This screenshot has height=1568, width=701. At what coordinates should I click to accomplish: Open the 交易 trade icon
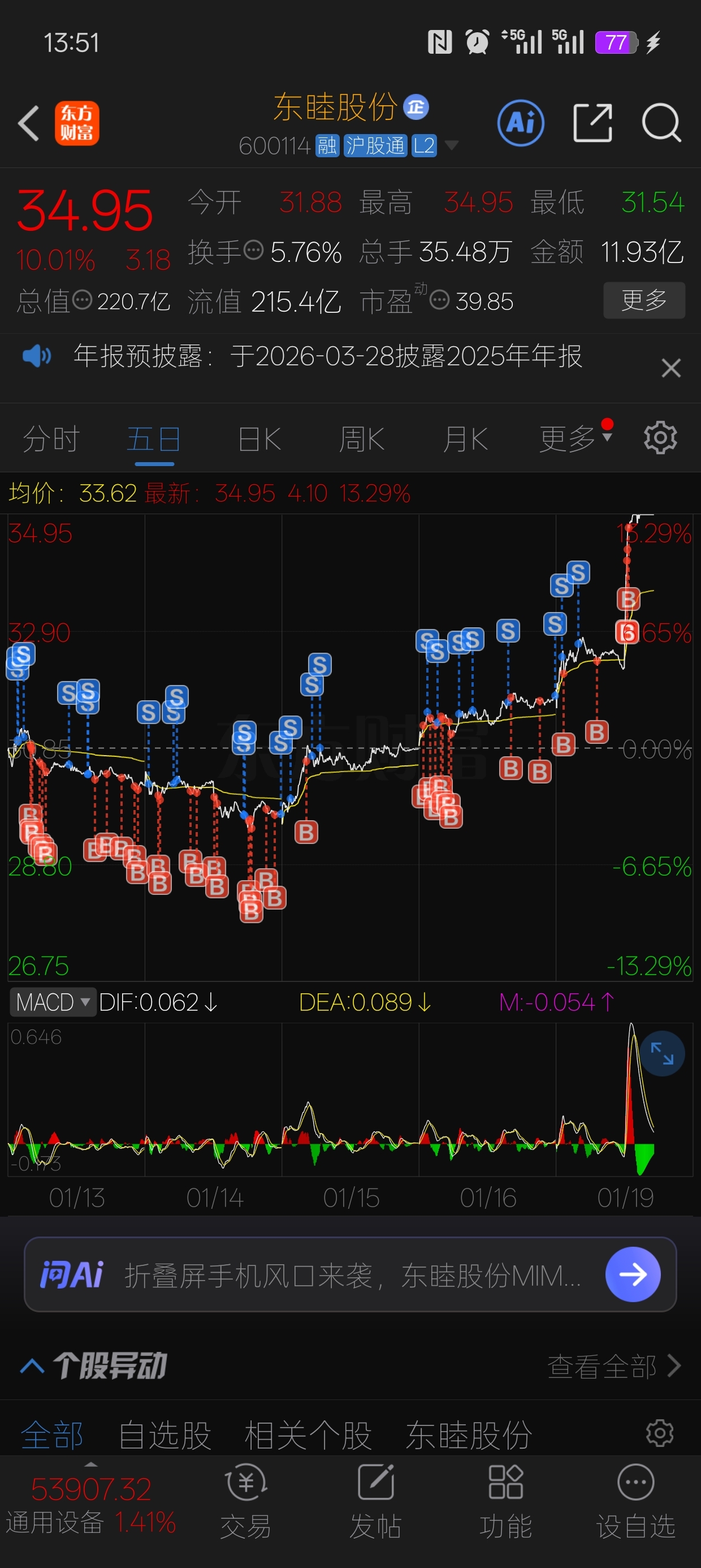pos(246,1501)
